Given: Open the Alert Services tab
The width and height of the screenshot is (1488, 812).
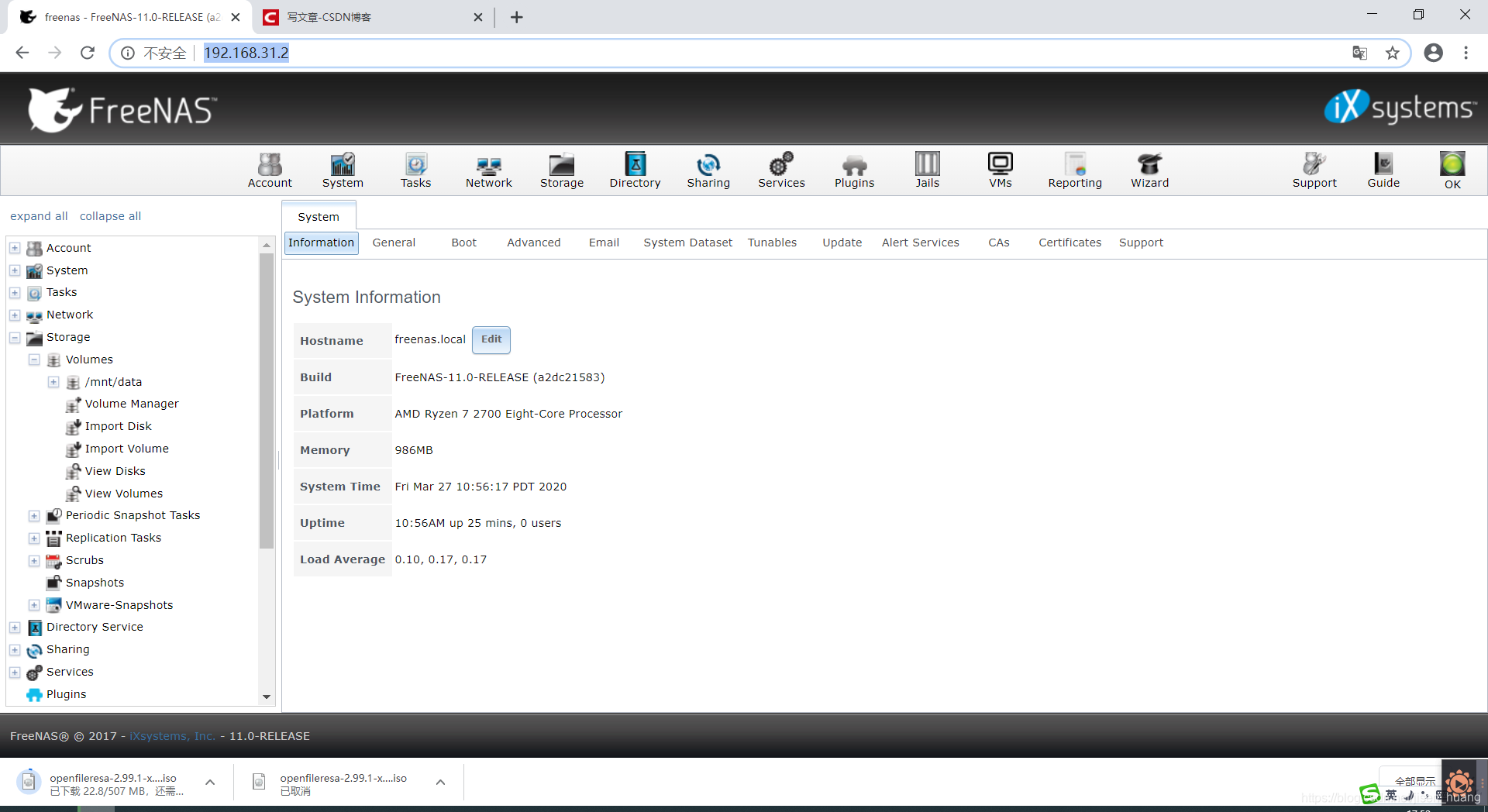Looking at the screenshot, I should pyautogui.click(x=920, y=243).
